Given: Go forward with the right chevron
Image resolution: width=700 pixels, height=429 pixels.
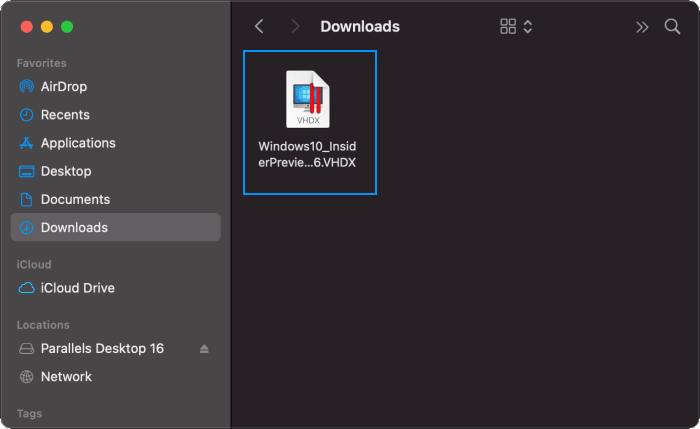Looking at the screenshot, I should pyautogui.click(x=294, y=27).
